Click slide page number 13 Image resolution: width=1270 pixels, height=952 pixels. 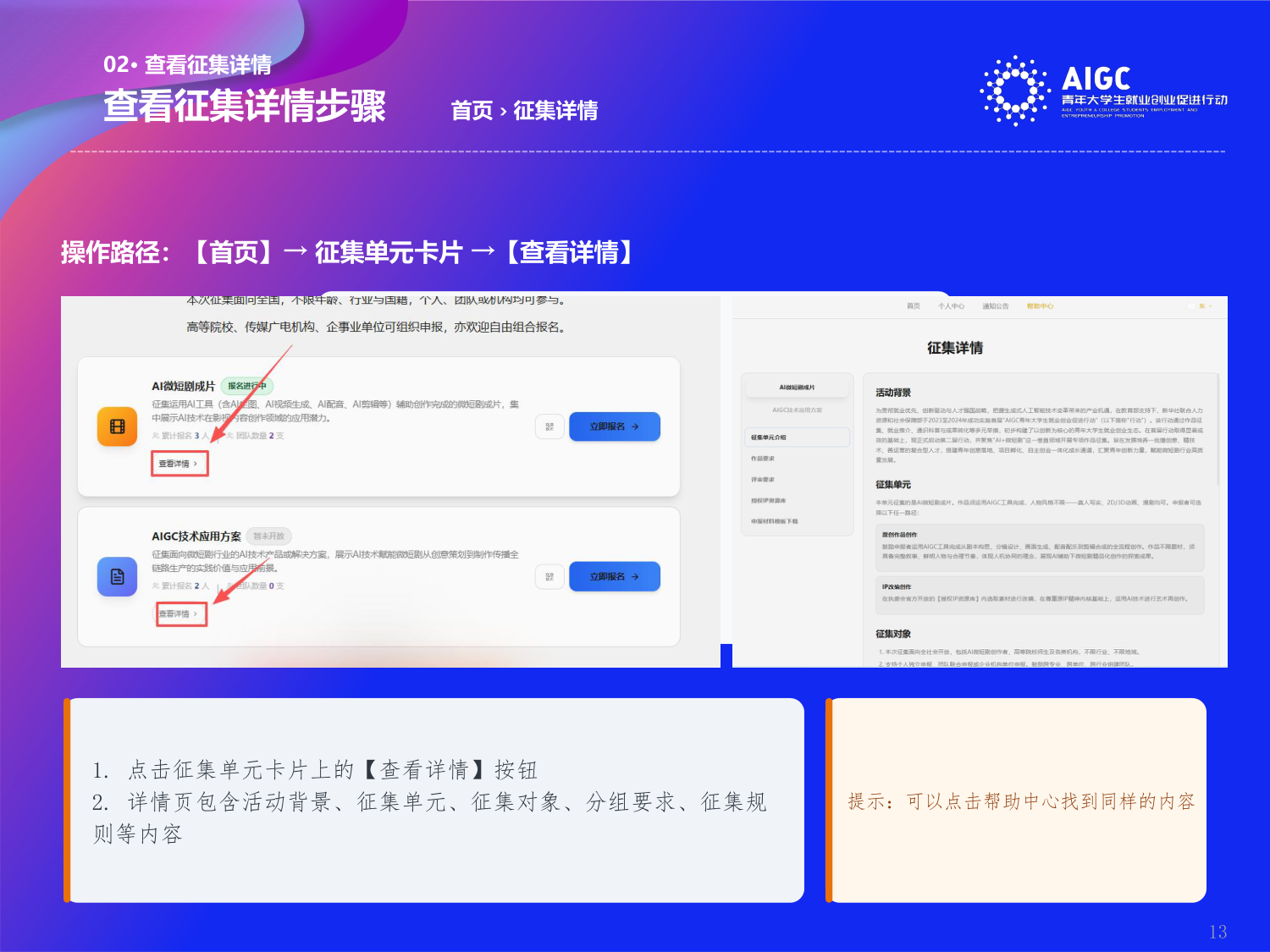pyautogui.click(x=1218, y=932)
